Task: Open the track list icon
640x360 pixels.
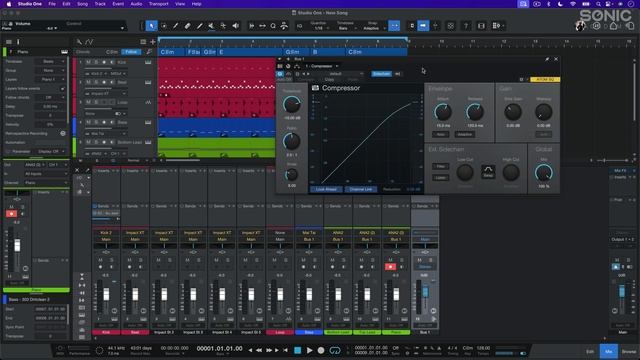Action: point(143,42)
